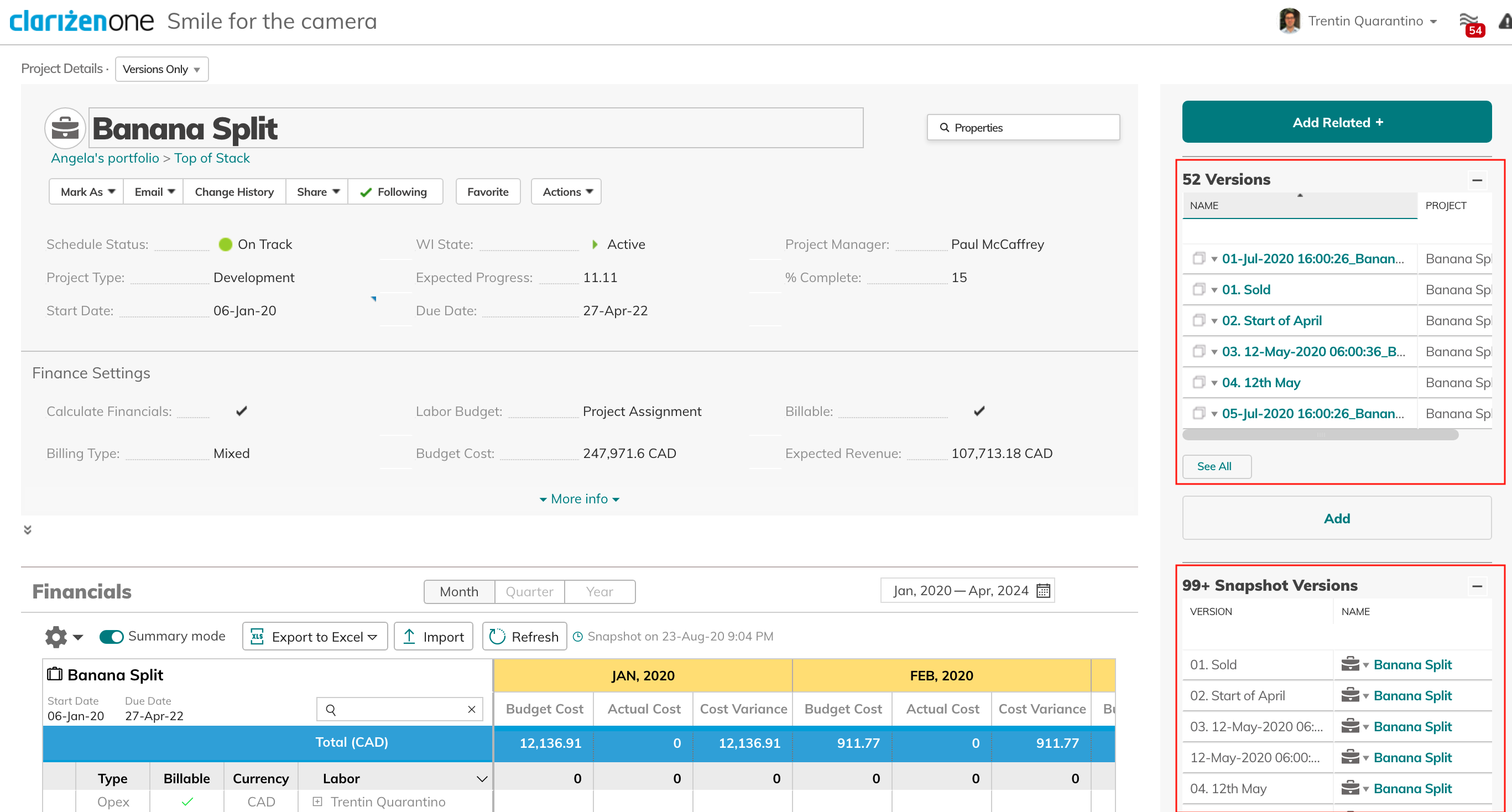Click briefcase icon in 04. 12th May snapshot row
This screenshot has height=812, width=1512.
tap(1350, 789)
